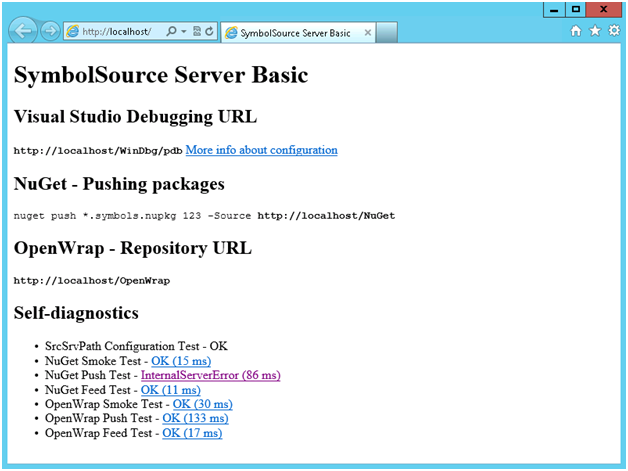Open OpenWrap Smoke Test OK (30 ms) link
The width and height of the screenshot is (628, 471).
point(202,404)
